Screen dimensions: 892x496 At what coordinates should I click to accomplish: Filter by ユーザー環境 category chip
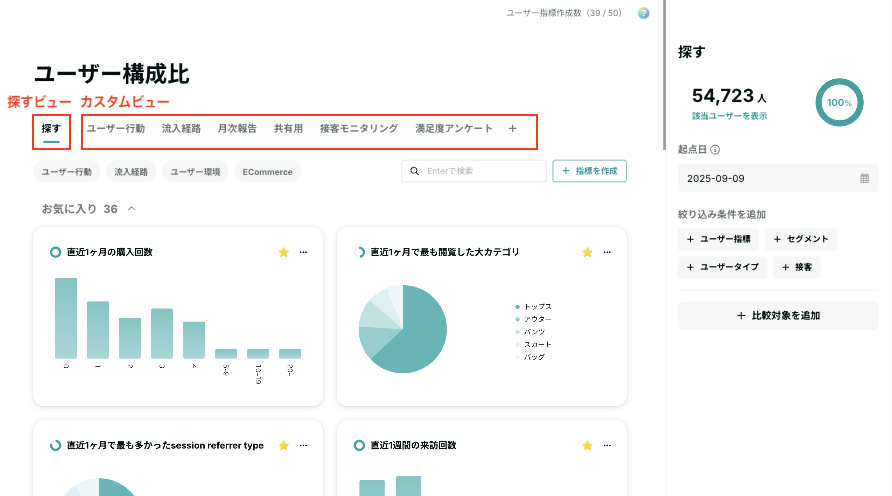[195, 172]
